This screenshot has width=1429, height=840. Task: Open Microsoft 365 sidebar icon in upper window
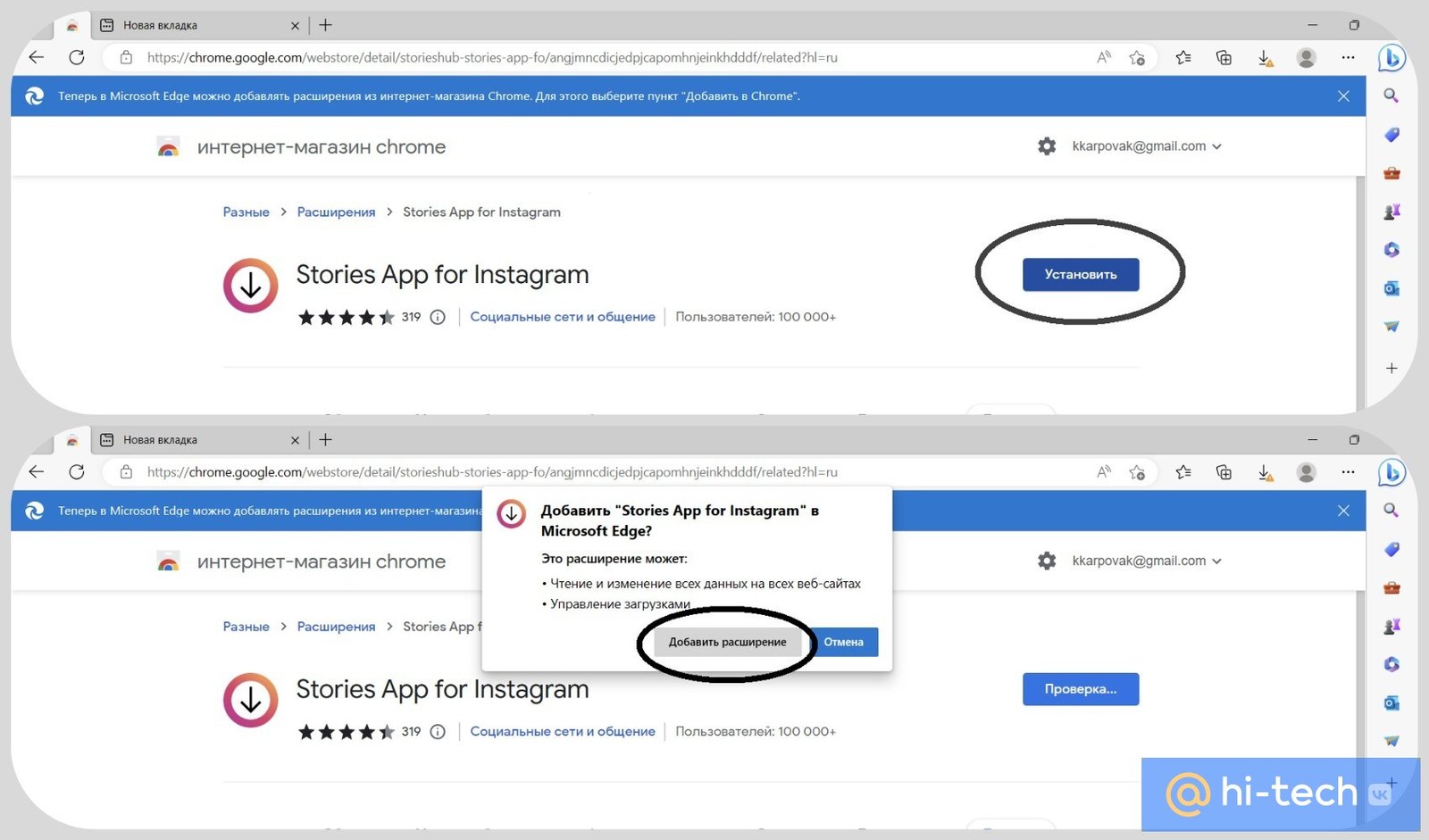(1391, 250)
